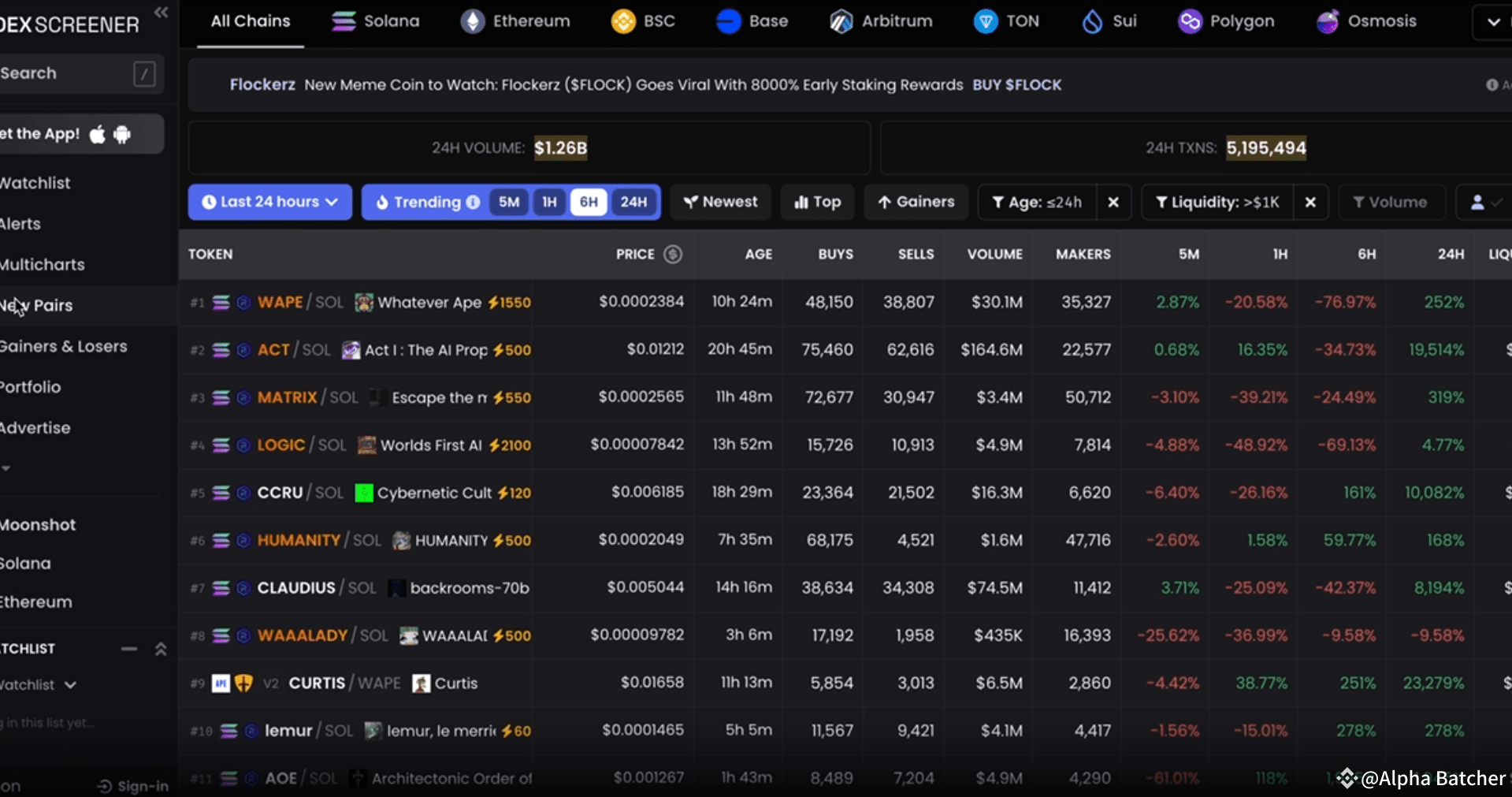
Task: Sort table by AGE column
Action: pos(759,255)
